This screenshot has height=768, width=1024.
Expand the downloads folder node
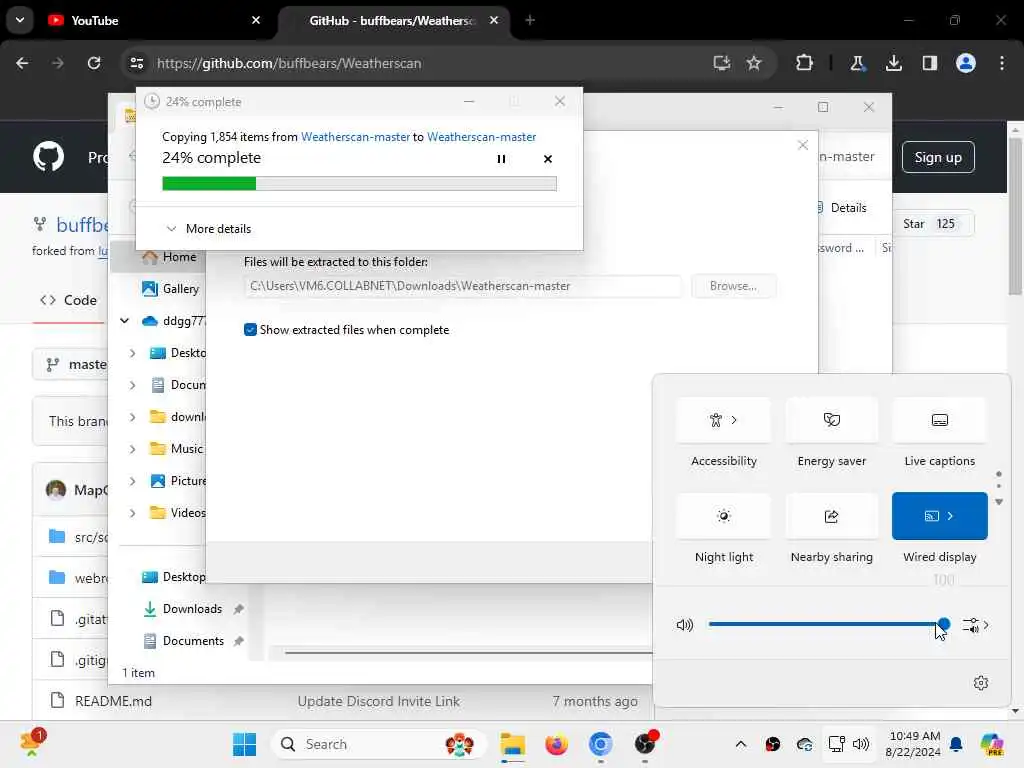(133, 417)
